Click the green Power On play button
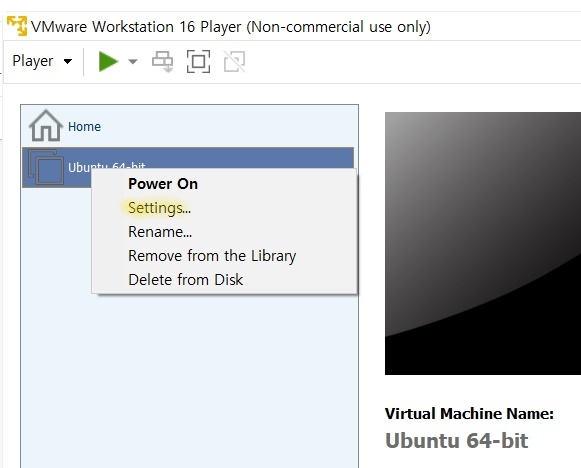This screenshot has width=581, height=468. coord(108,61)
